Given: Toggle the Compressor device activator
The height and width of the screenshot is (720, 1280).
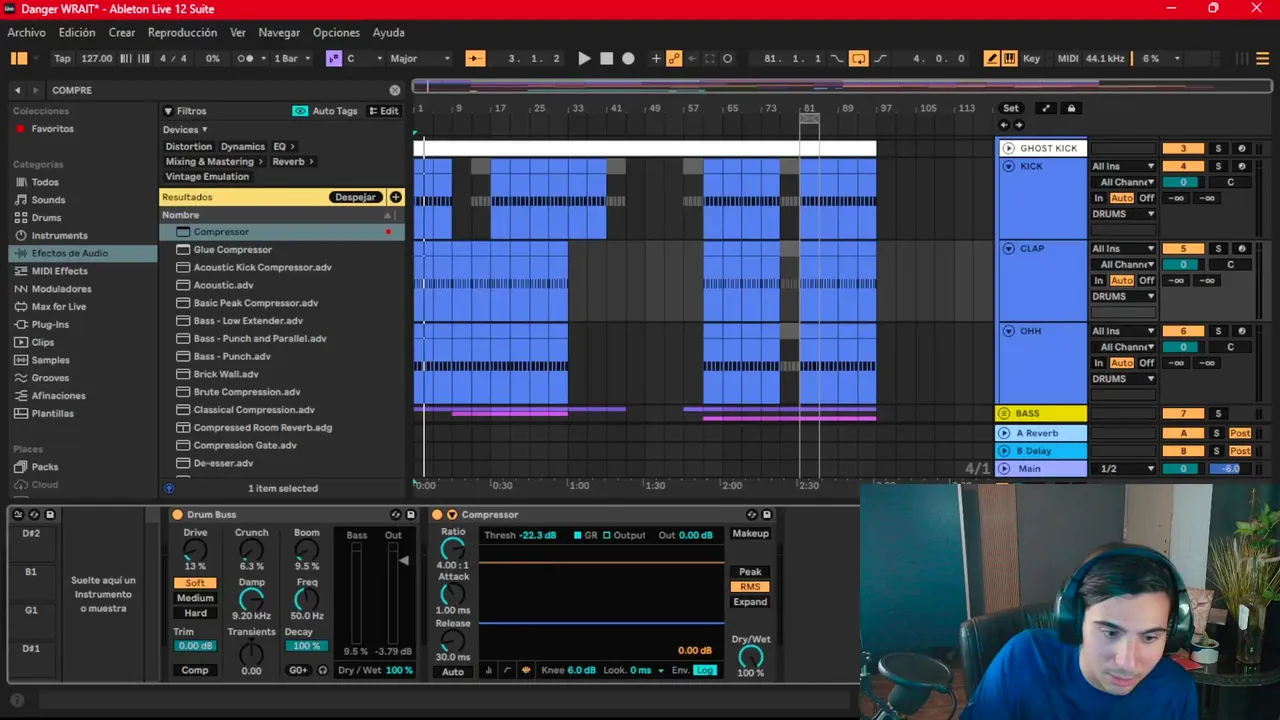Looking at the screenshot, I should [437, 515].
